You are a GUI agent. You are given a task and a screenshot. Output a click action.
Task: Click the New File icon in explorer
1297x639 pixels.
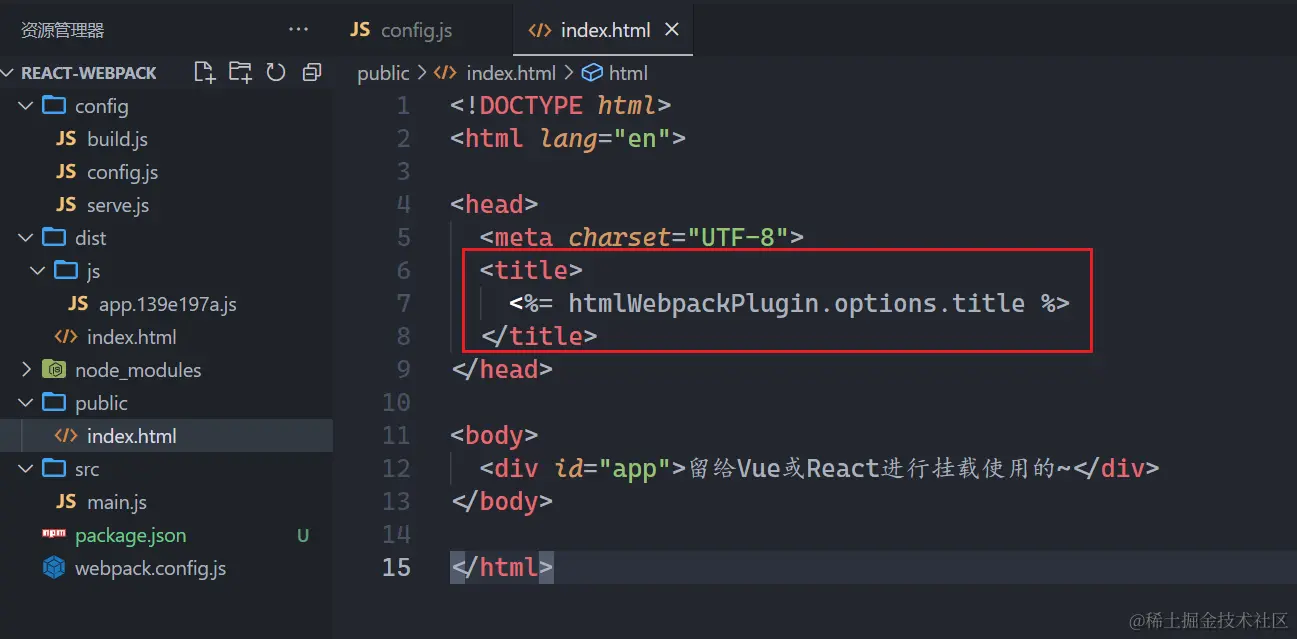click(204, 72)
